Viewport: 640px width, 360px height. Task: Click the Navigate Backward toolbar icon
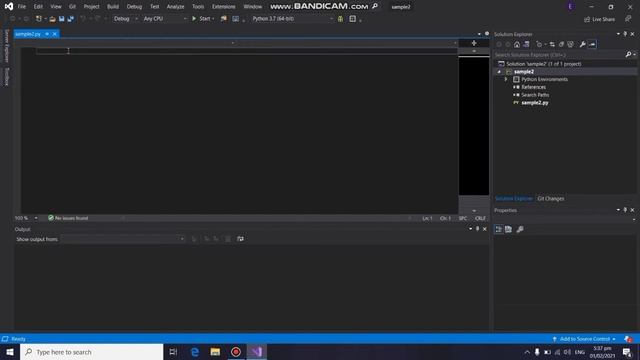coord(12,19)
